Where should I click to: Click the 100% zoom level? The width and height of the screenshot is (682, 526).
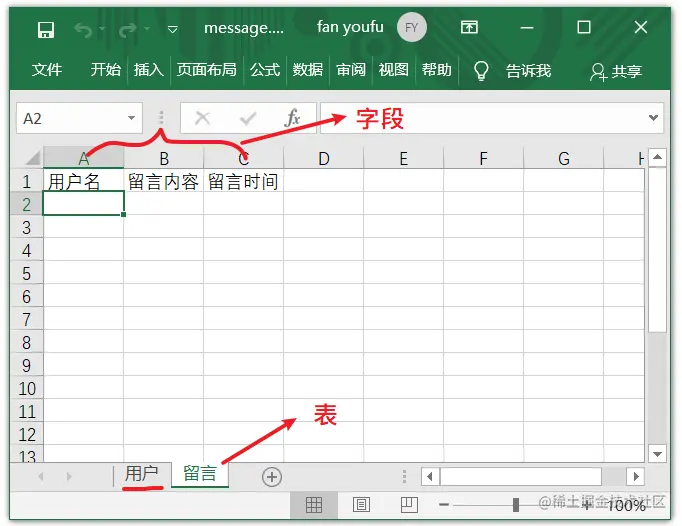626,505
